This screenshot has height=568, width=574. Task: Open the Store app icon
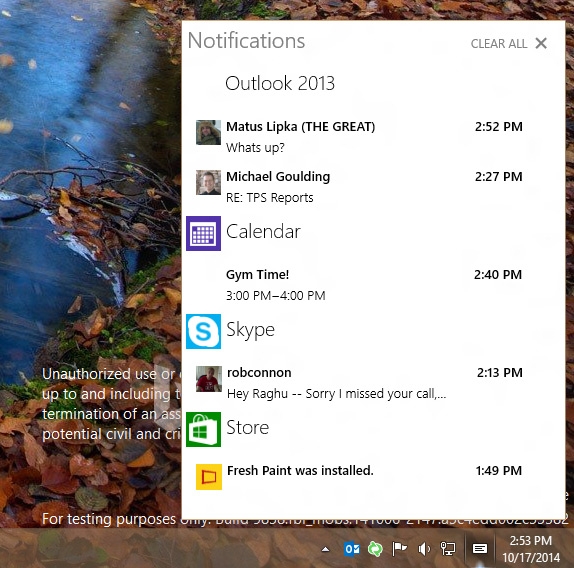203,429
